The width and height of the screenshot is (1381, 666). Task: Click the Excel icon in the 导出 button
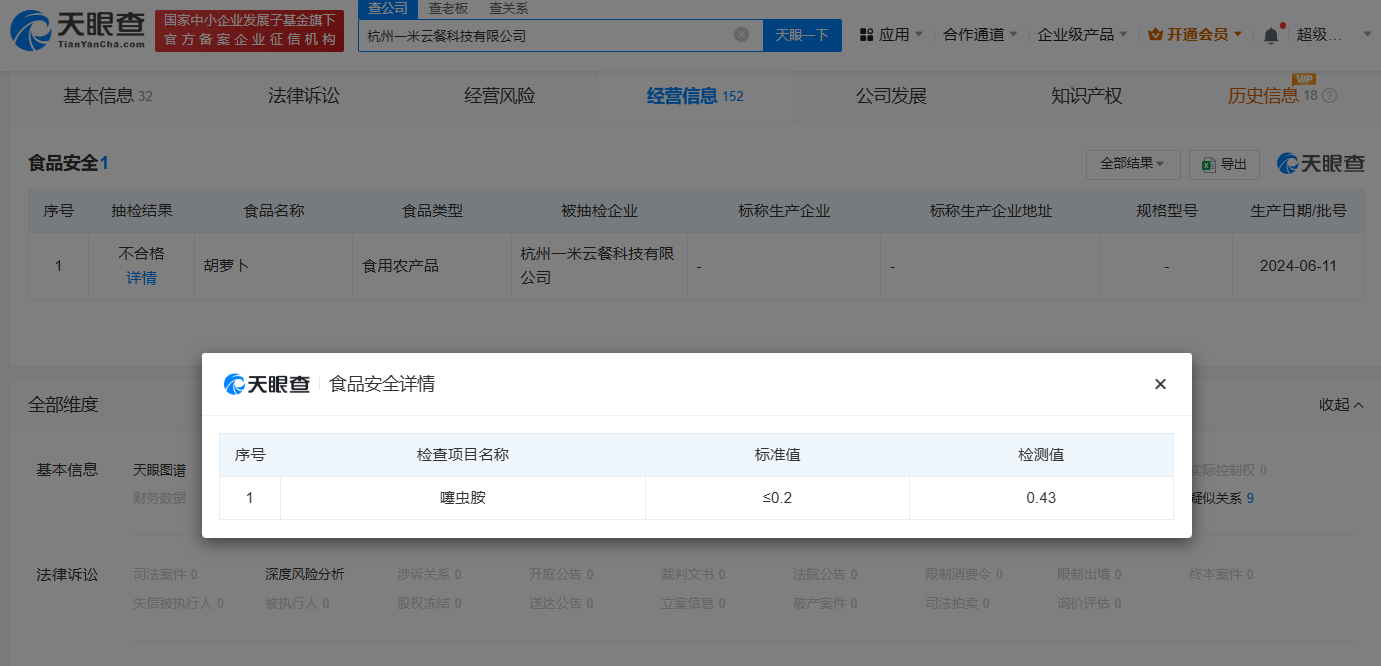point(1208,164)
